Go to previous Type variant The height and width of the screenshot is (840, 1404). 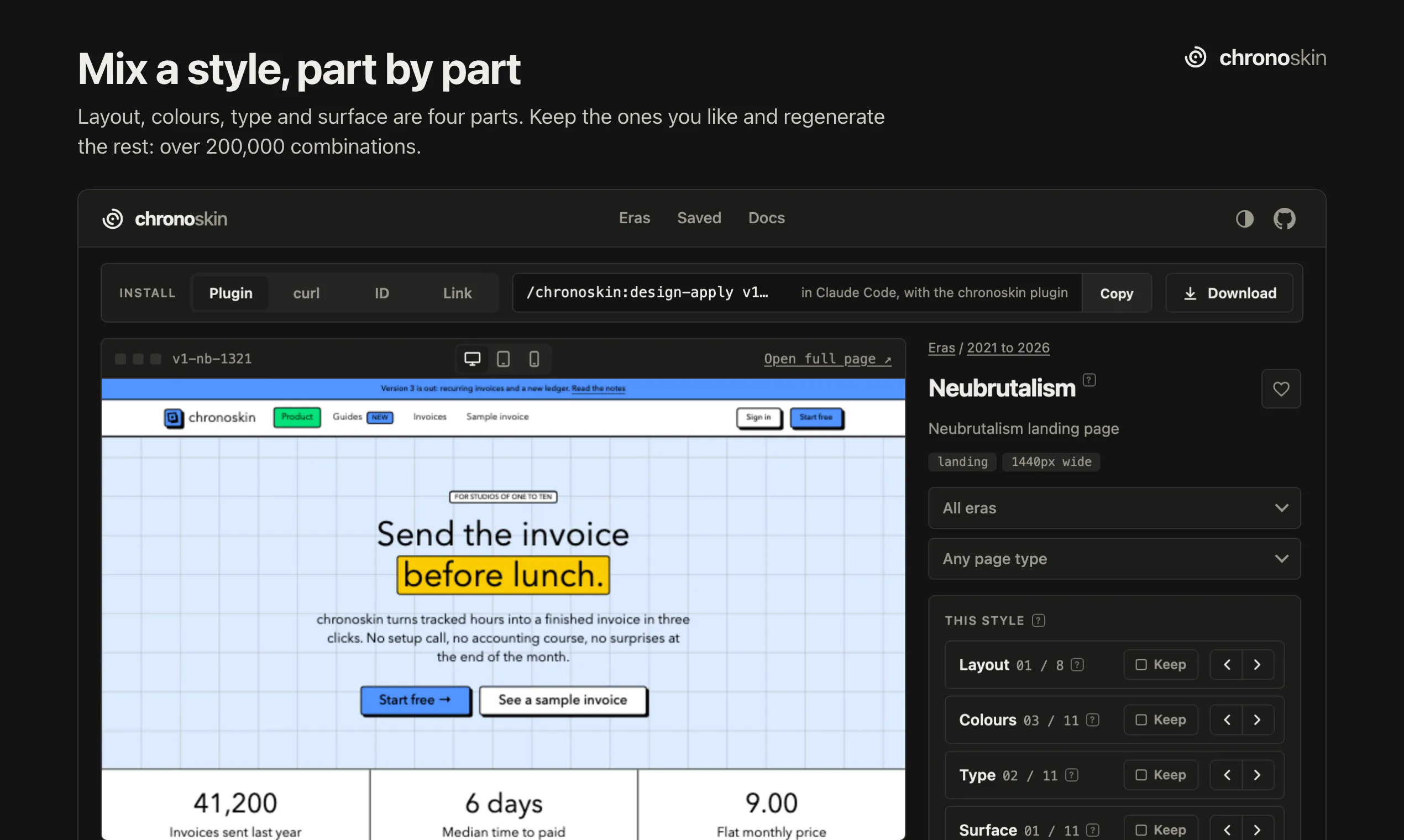tap(1226, 775)
